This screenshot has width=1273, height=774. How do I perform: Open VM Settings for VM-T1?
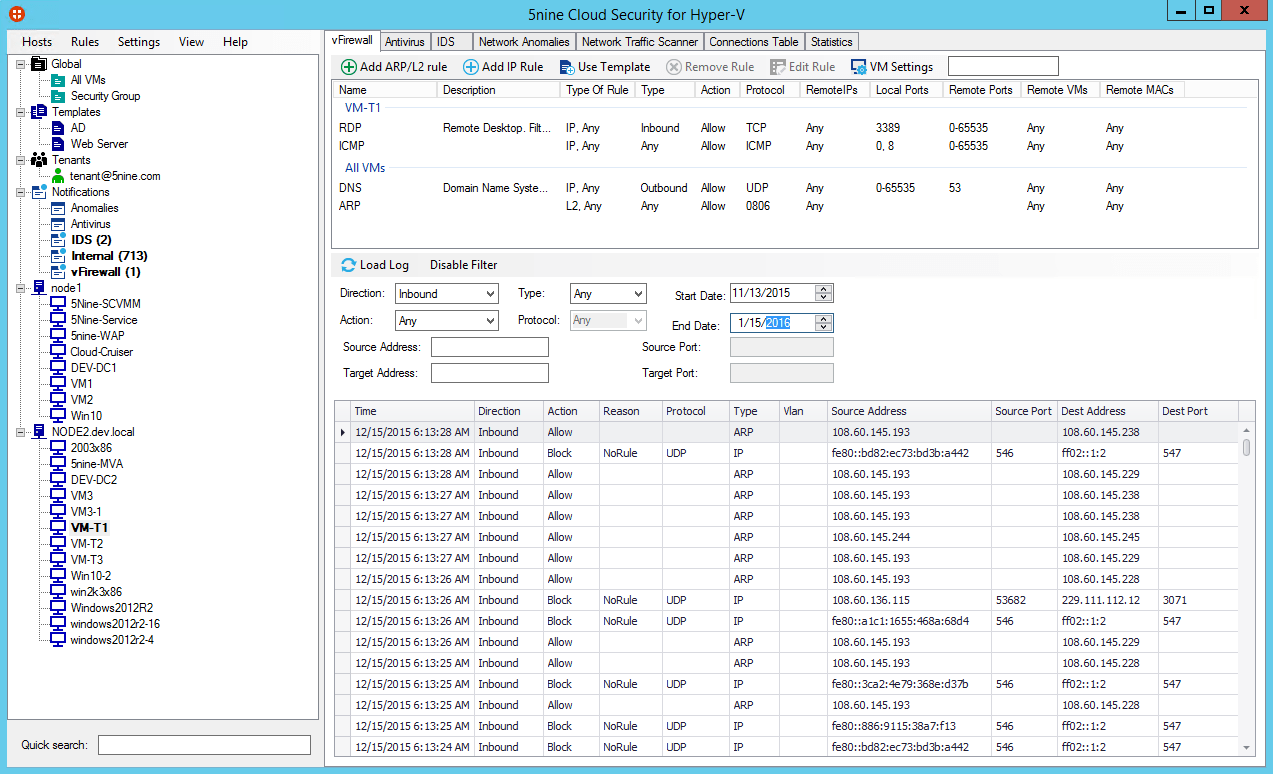[x=891, y=67]
